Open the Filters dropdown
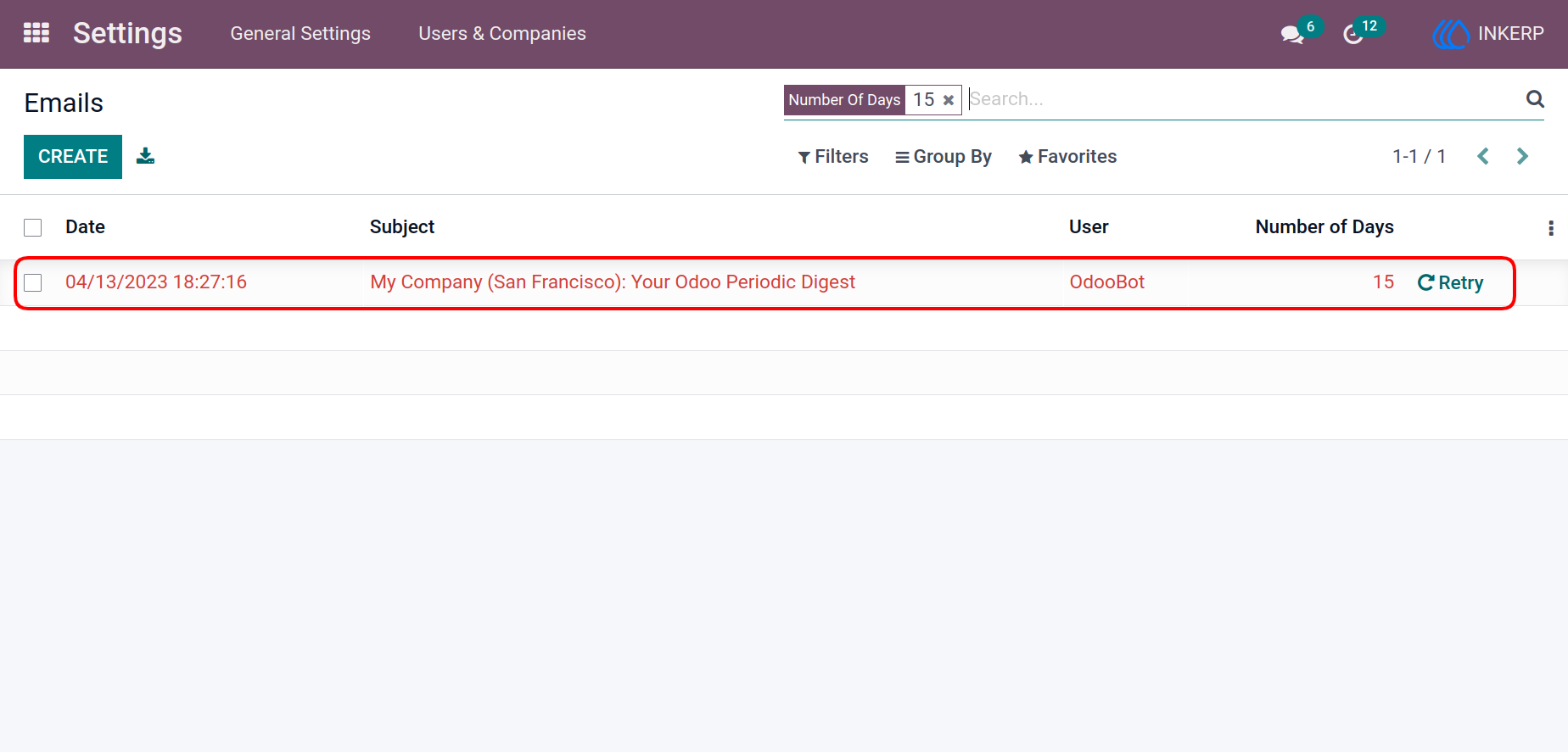The width and height of the screenshot is (1568, 753). pyautogui.click(x=833, y=157)
